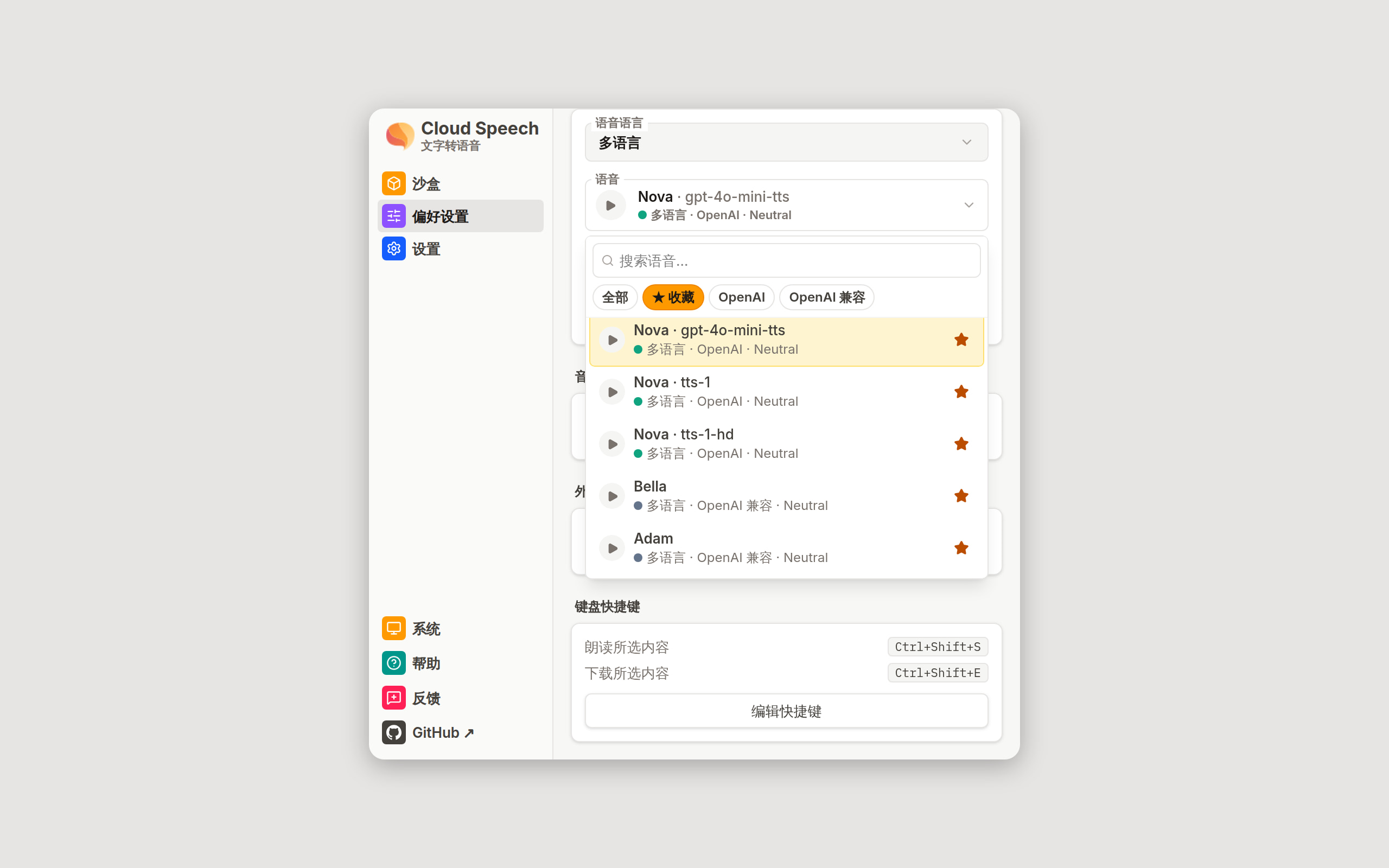The width and height of the screenshot is (1389, 868).
Task: Open 帮助 question mark icon
Action: (x=394, y=663)
